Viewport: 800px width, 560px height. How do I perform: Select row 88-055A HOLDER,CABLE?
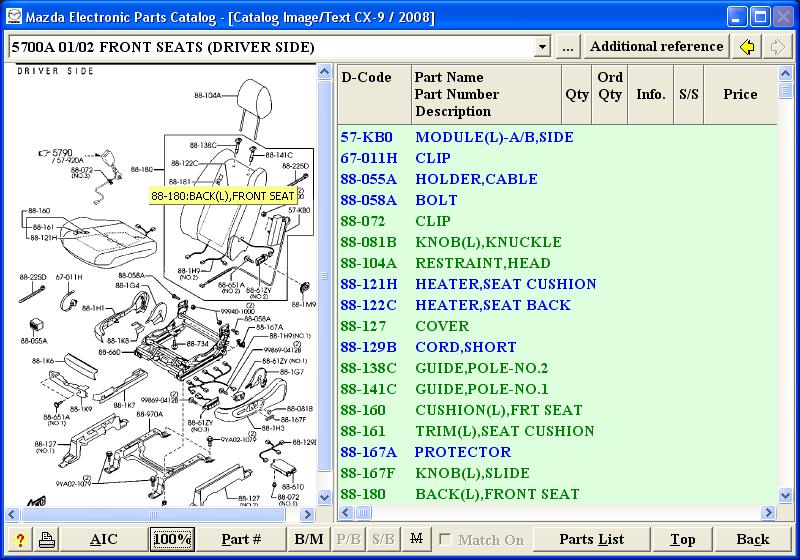557,179
